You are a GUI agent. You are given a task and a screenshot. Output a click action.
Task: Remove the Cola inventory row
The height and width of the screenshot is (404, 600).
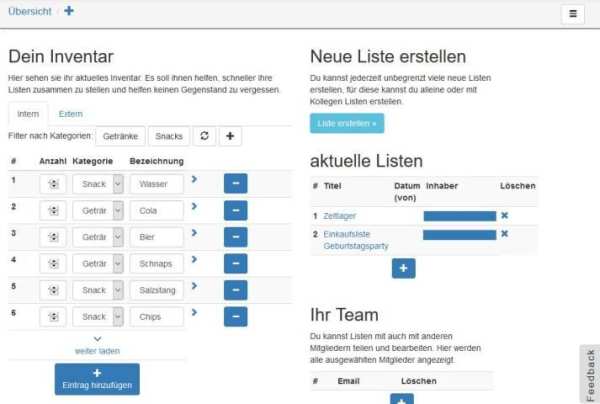(x=236, y=210)
